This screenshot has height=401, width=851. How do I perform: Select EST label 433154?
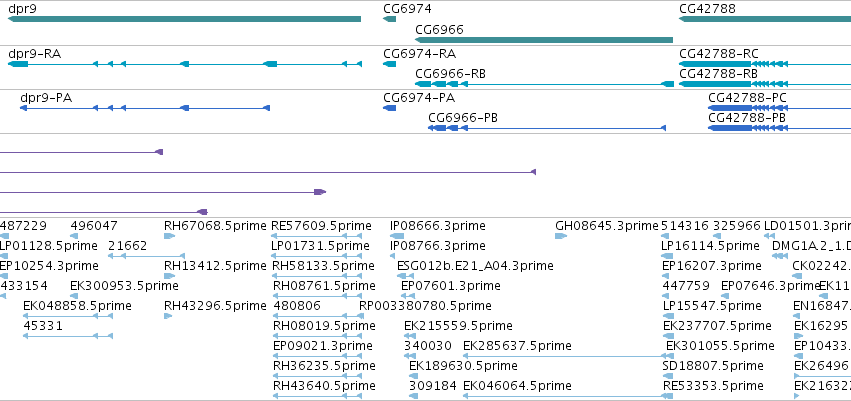24,285
